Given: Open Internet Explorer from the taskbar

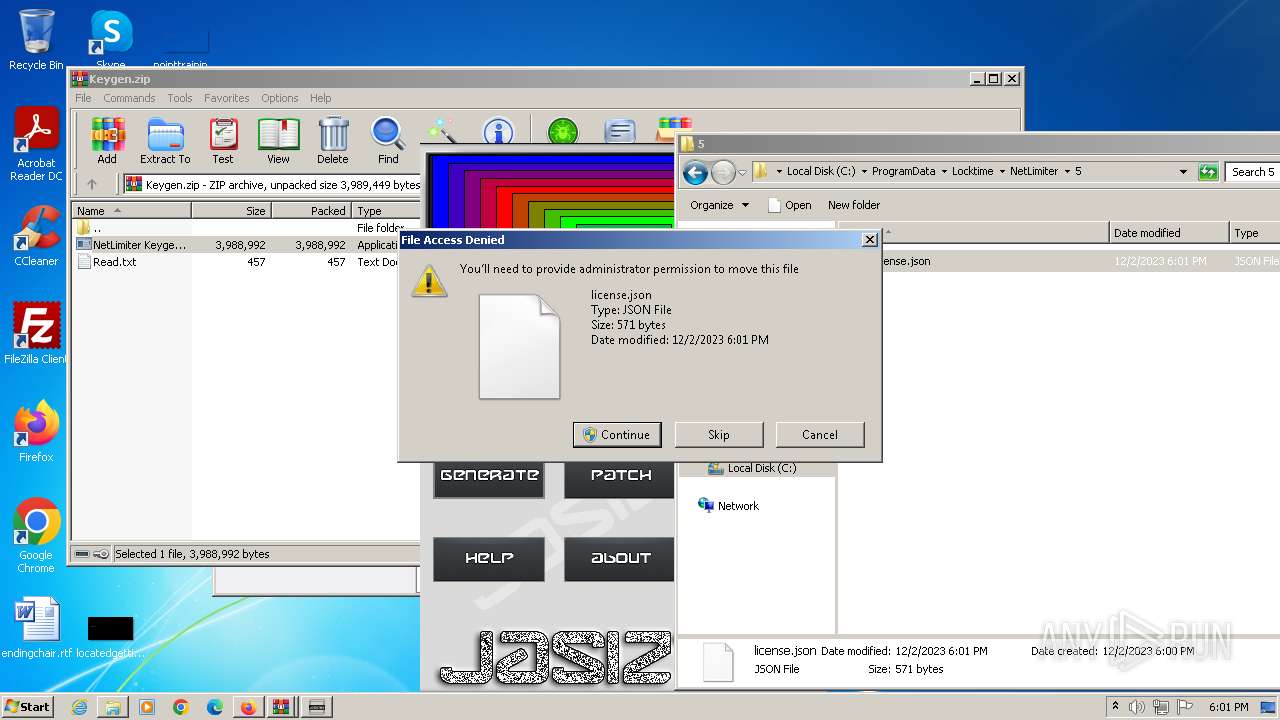Looking at the screenshot, I should coord(79,707).
